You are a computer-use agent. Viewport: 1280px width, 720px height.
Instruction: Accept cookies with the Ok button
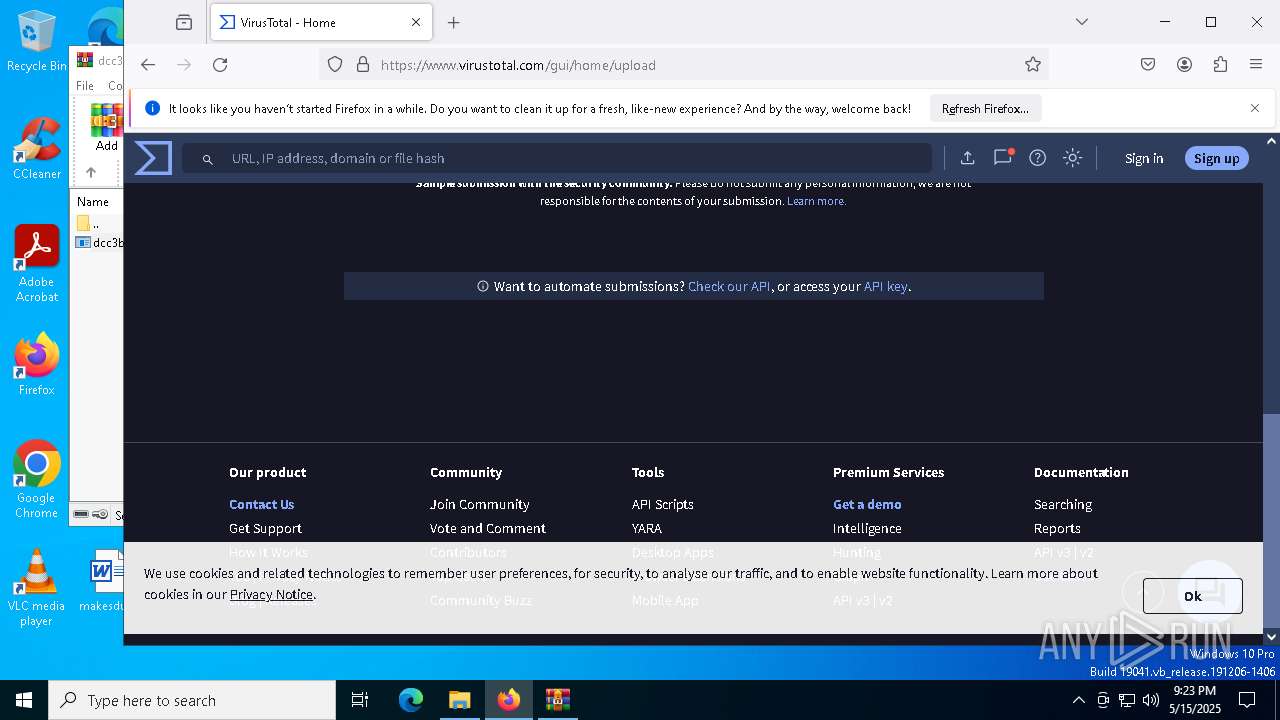pos(1193,596)
